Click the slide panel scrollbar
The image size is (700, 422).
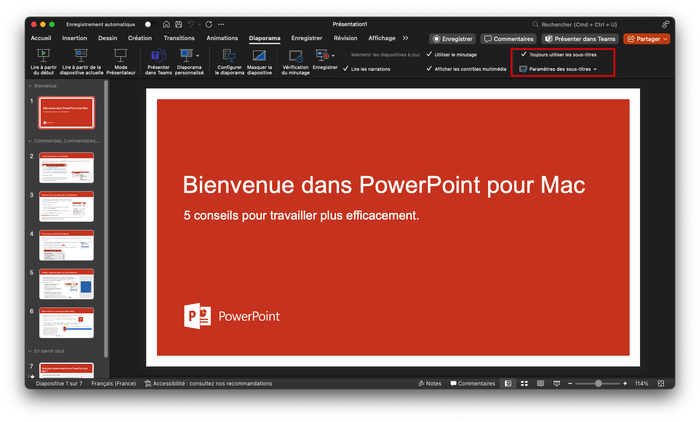pos(106,219)
